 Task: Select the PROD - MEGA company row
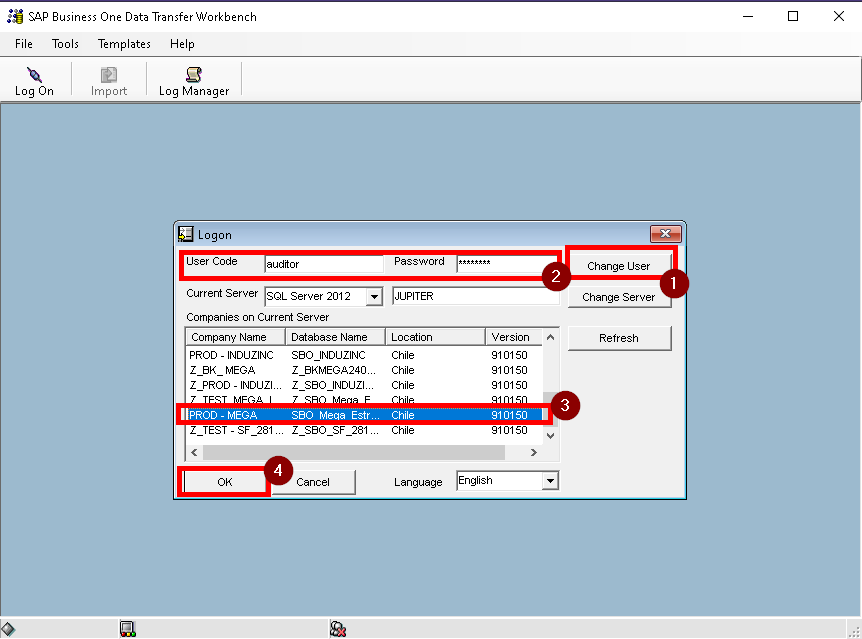(x=364, y=415)
